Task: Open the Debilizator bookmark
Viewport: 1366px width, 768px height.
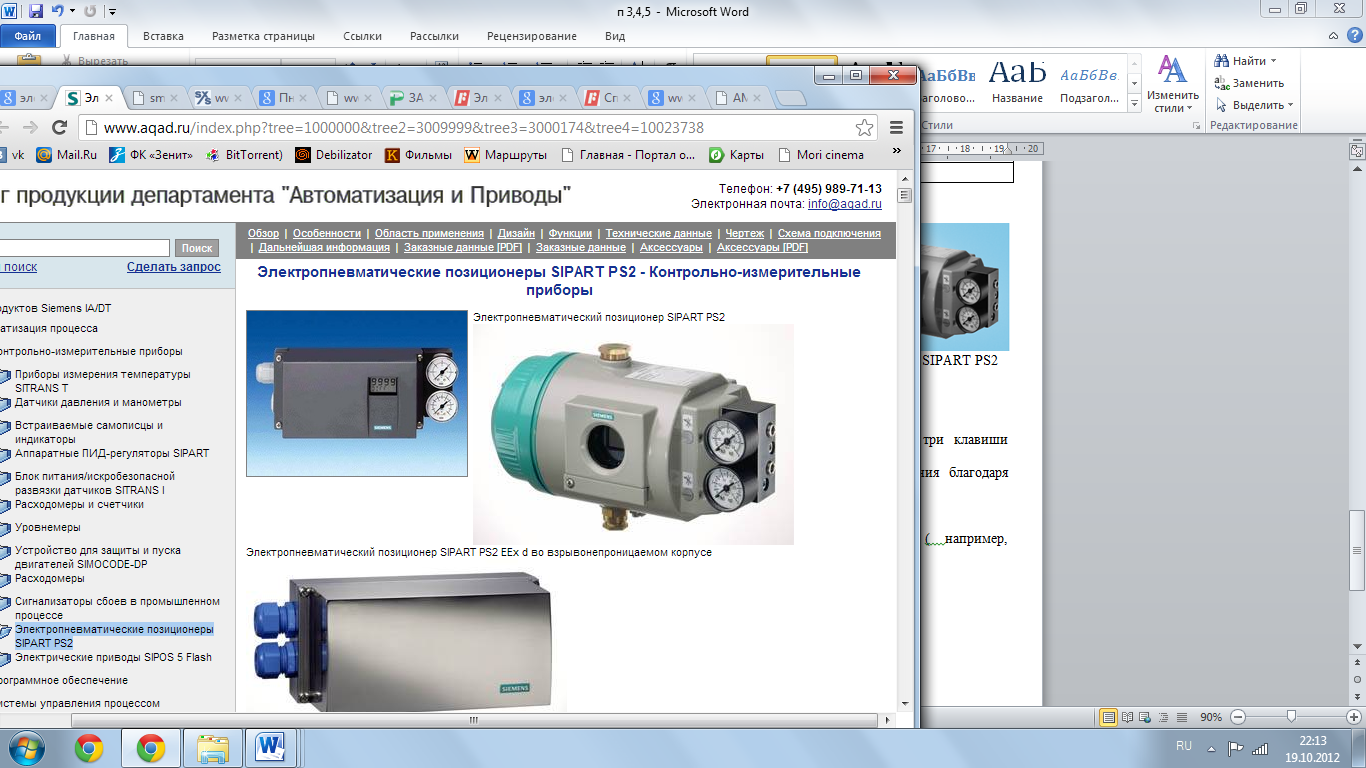Action: [334, 155]
